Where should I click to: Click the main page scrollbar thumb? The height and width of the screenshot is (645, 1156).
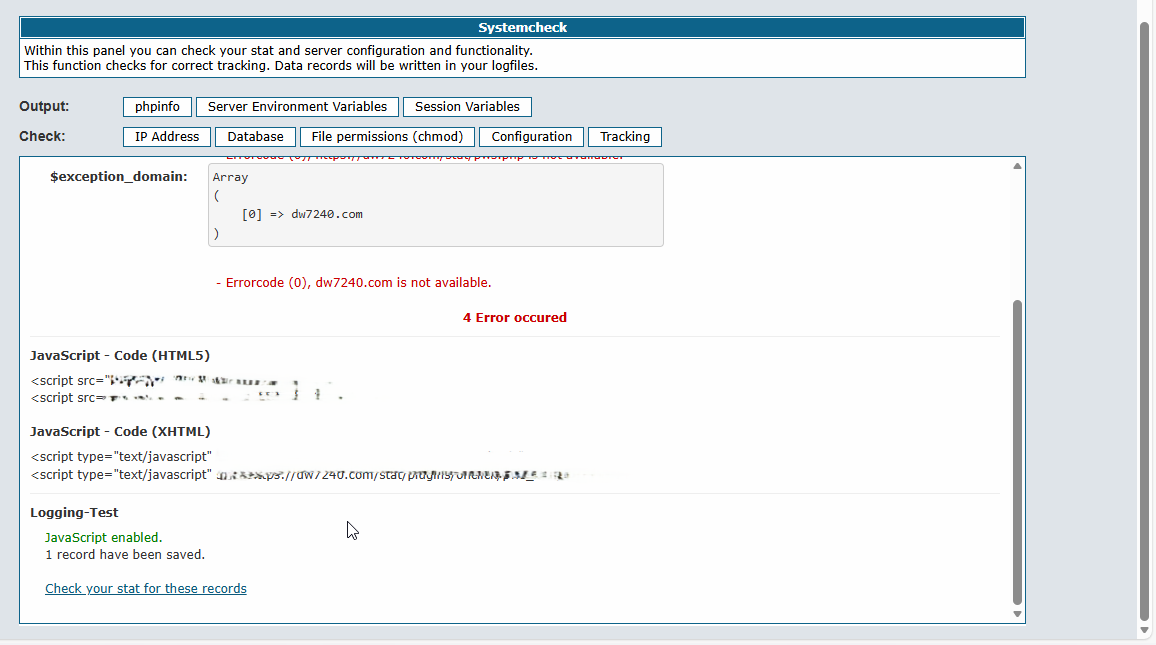click(1145, 320)
